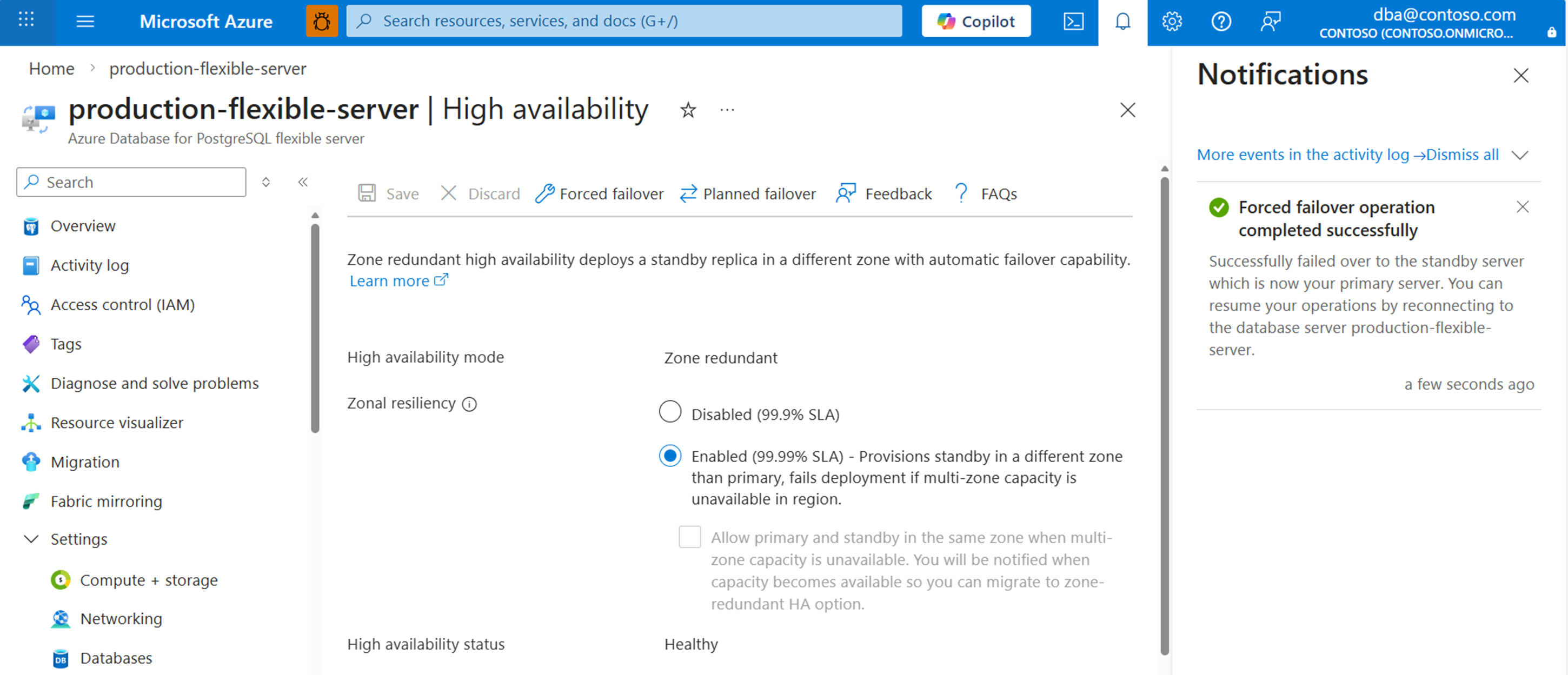
Task: Open Cloud Shell from top bar
Action: [x=1073, y=22]
